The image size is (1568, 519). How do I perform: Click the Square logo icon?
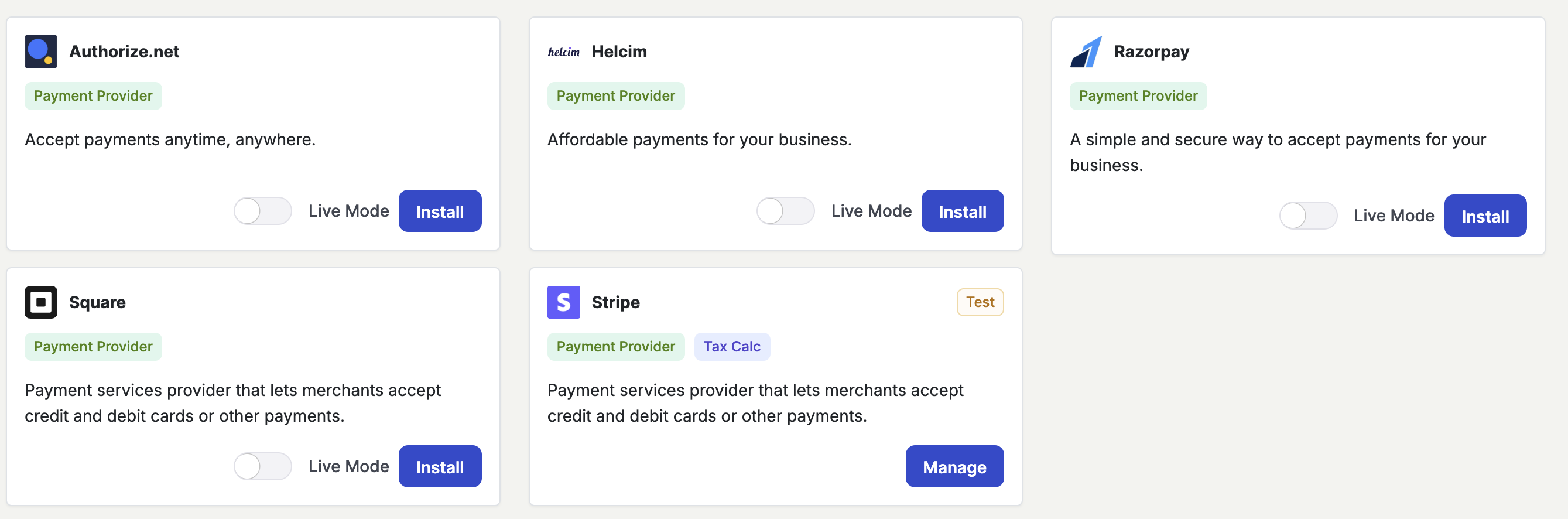(x=41, y=302)
